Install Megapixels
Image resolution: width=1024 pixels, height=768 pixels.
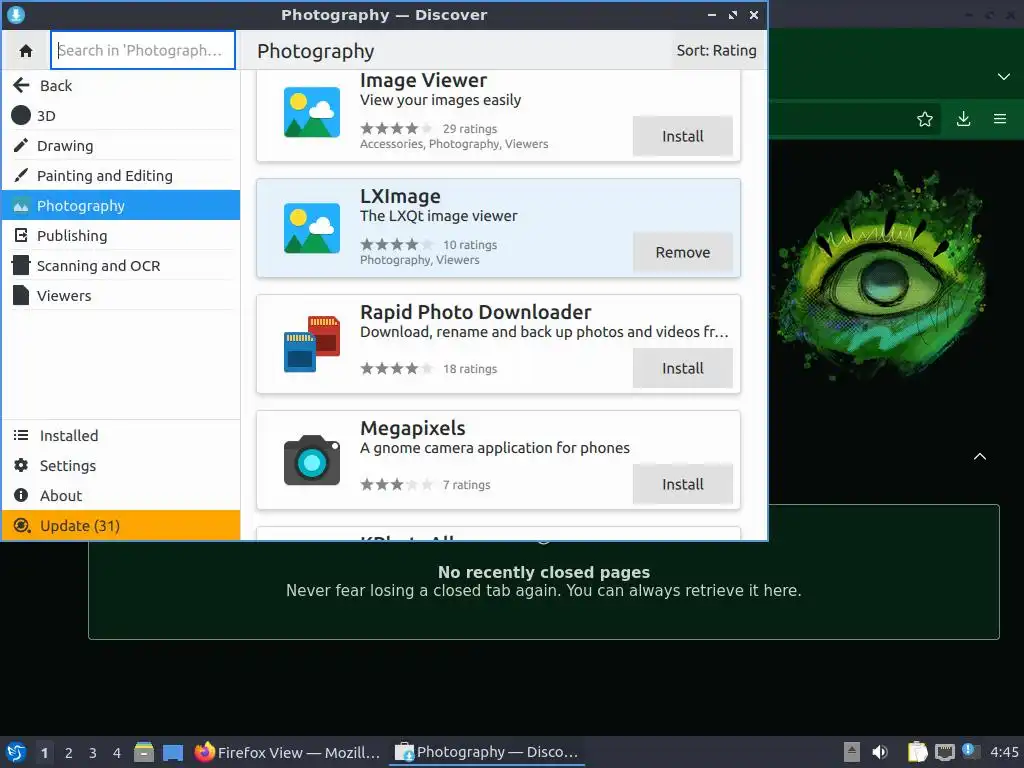coord(682,484)
